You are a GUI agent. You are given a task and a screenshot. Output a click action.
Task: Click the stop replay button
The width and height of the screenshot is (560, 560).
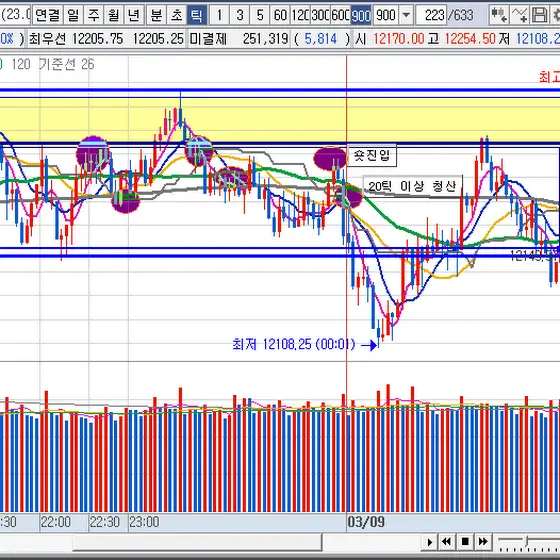465,542
